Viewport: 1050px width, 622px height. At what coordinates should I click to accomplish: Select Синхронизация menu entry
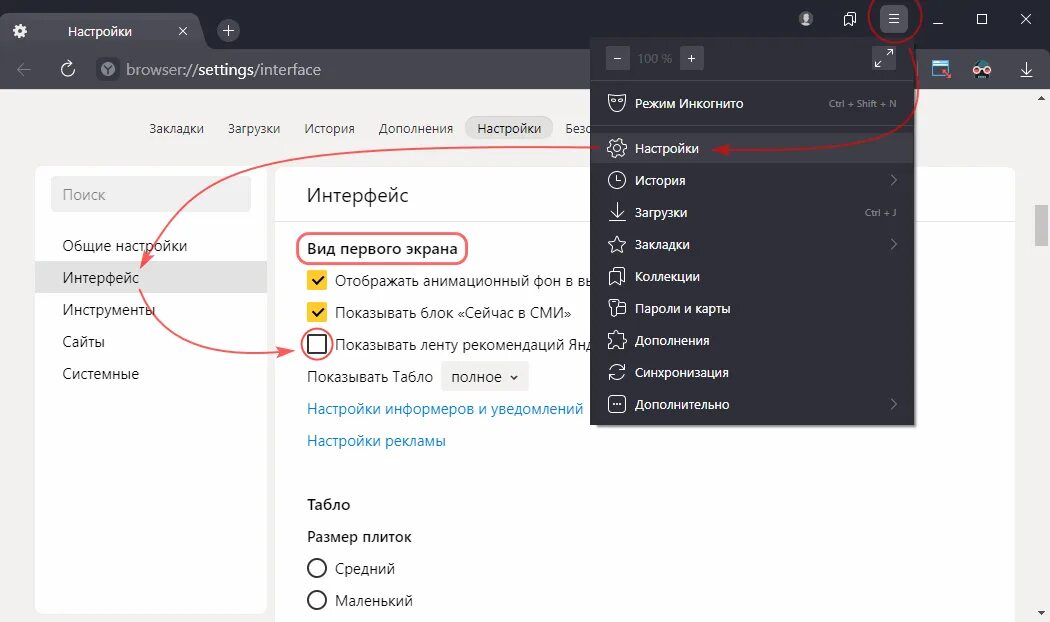click(x=752, y=372)
